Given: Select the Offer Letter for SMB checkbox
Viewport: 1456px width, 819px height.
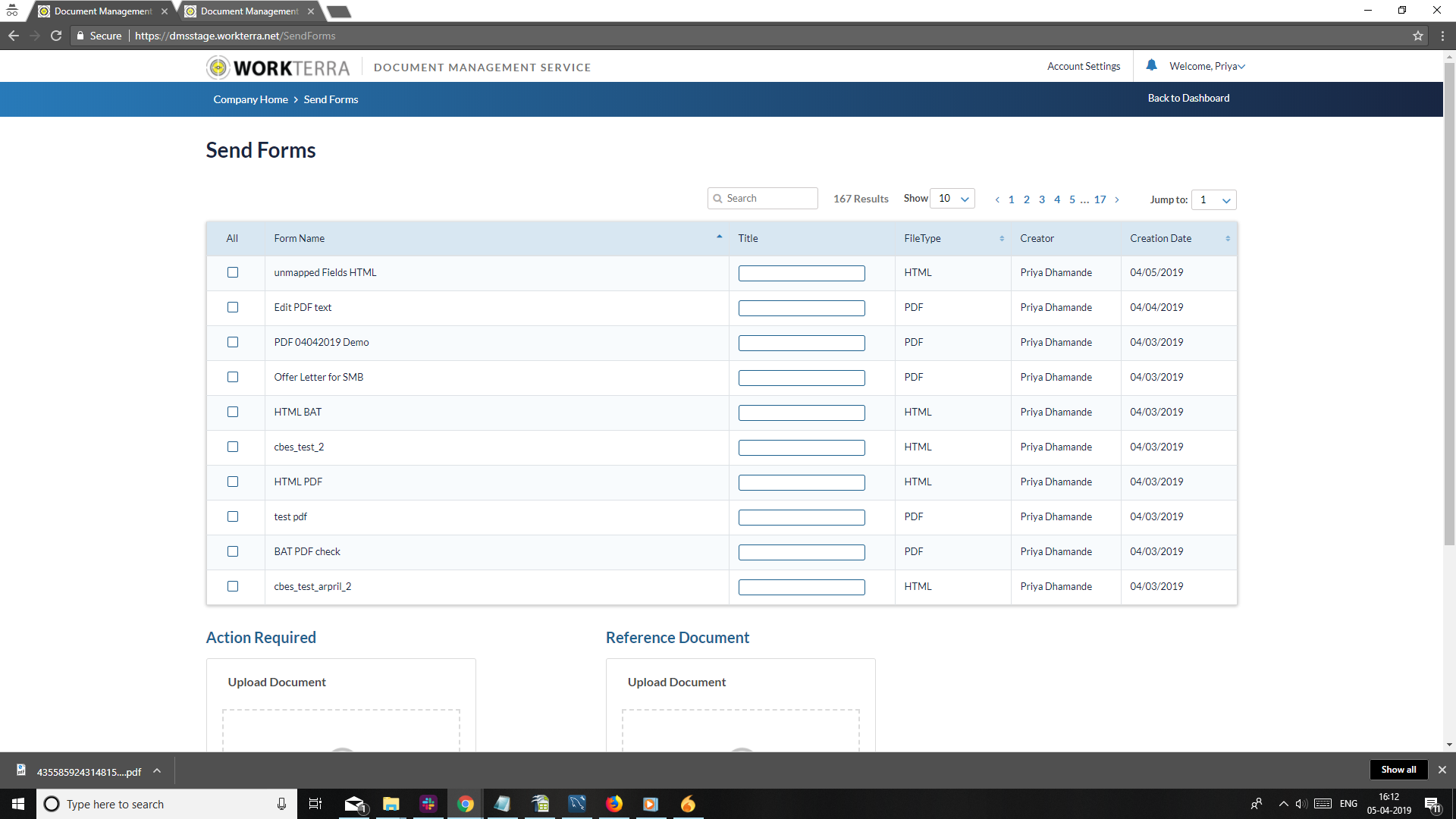Looking at the screenshot, I should click(x=233, y=377).
